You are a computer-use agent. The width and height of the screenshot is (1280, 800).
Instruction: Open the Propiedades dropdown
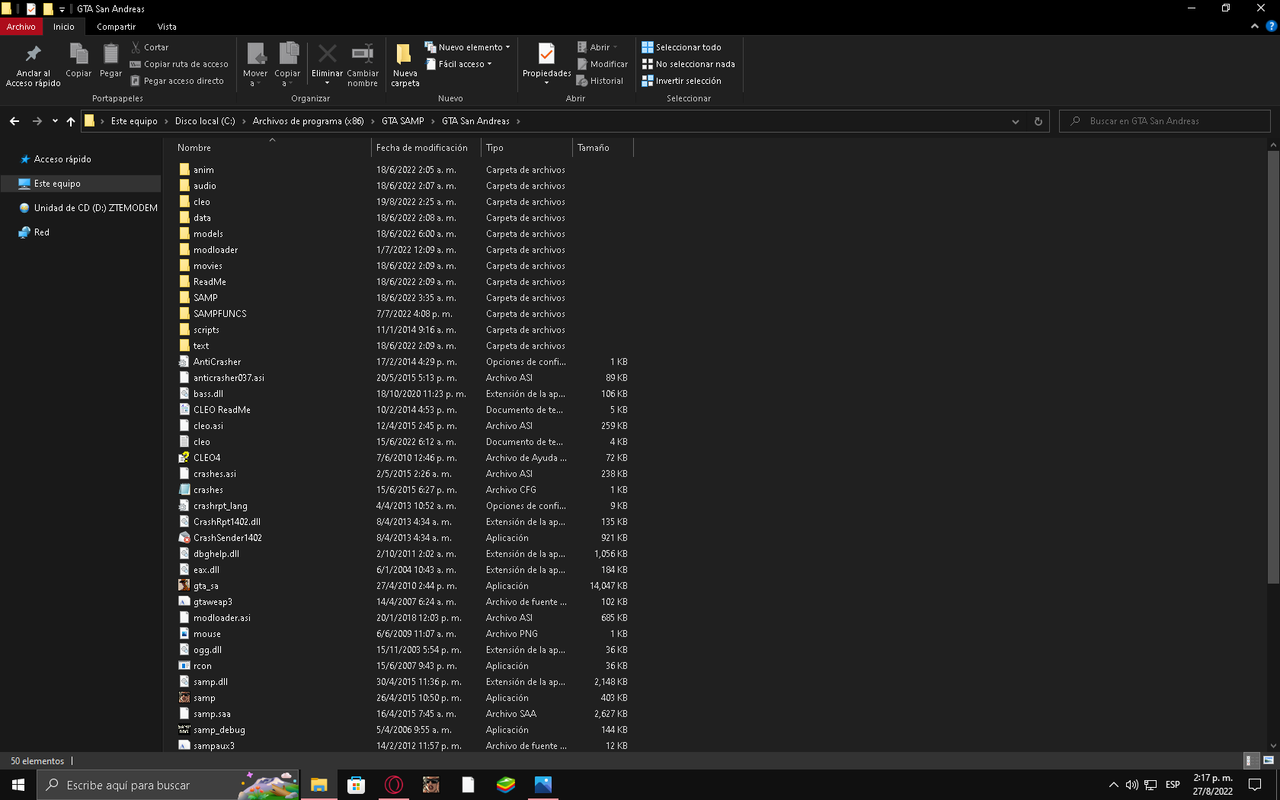[546, 82]
